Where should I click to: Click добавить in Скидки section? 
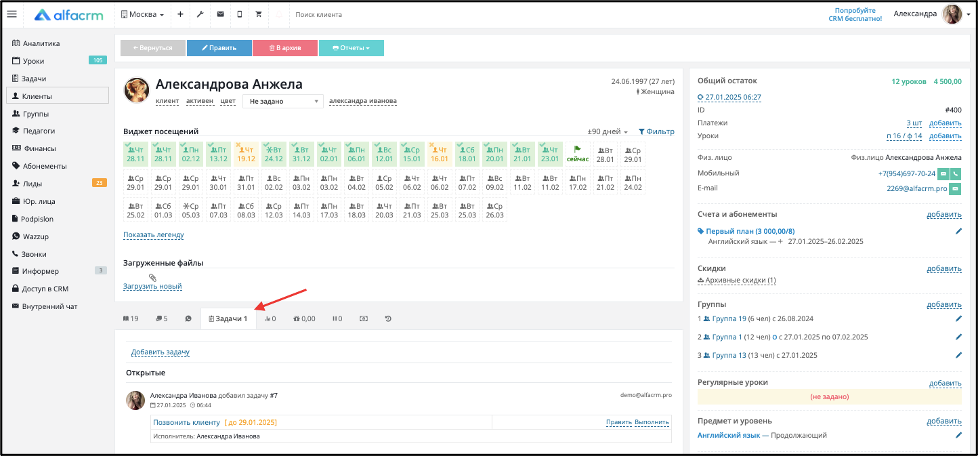[x=944, y=269]
